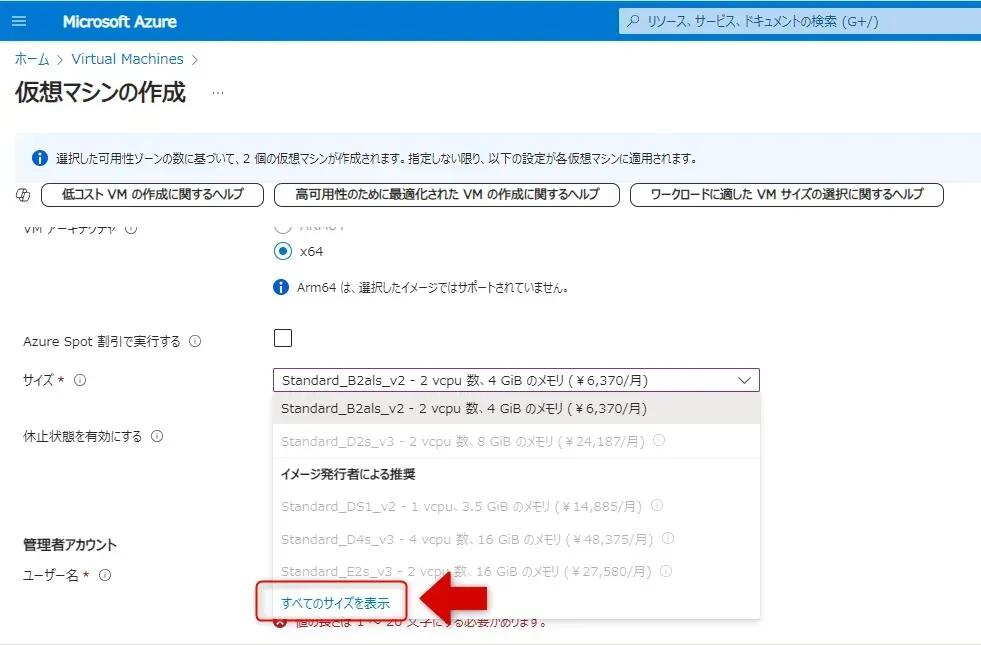Open the Azure portal hamburger menu

click(x=18, y=21)
